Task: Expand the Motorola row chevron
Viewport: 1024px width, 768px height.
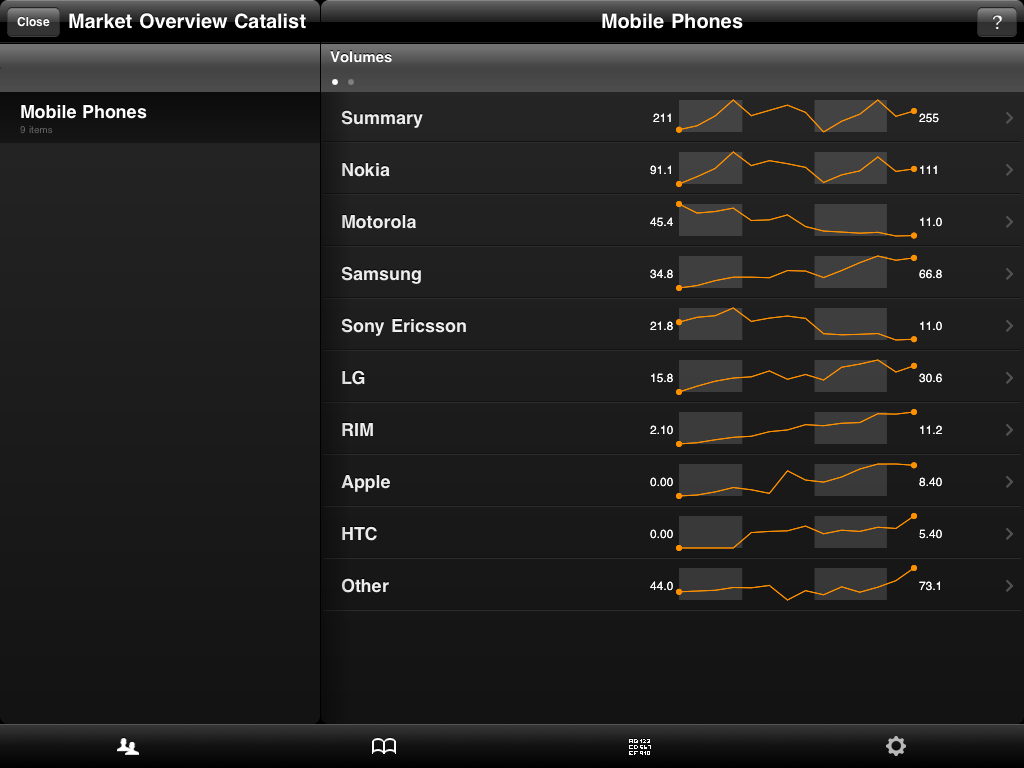Action: (1009, 222)
